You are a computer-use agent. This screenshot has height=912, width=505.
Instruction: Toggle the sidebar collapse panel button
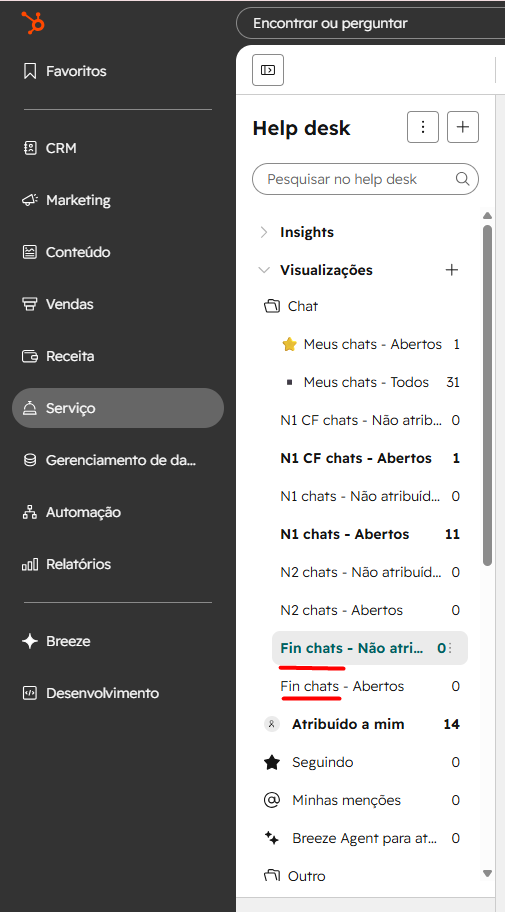[268, 70]
